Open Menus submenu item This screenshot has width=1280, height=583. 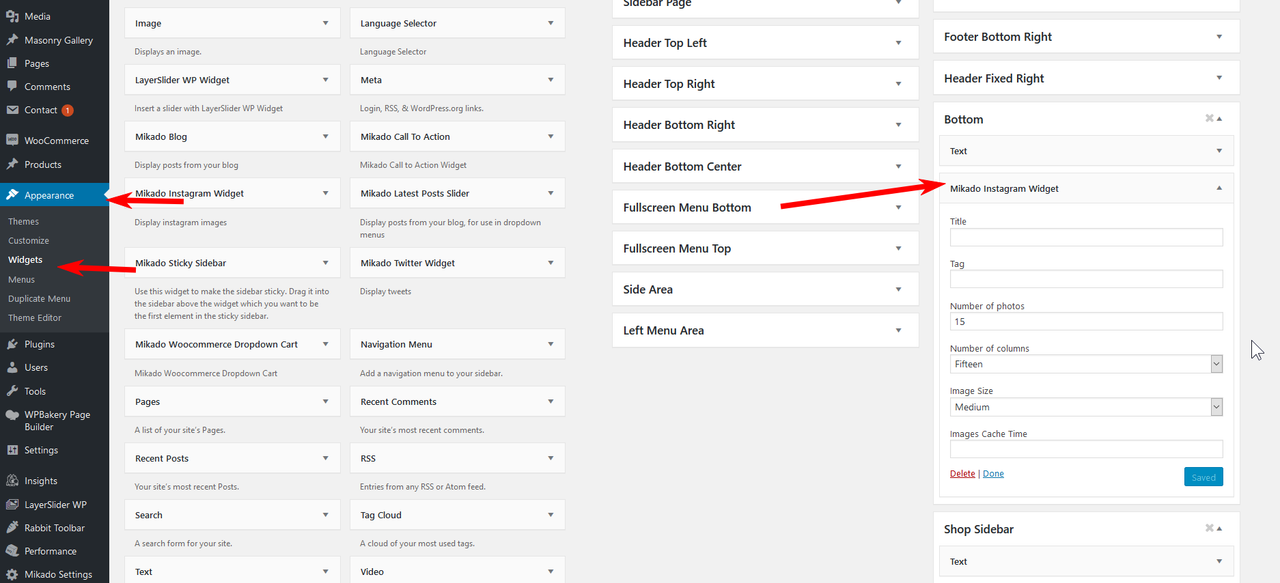[22, 279]
